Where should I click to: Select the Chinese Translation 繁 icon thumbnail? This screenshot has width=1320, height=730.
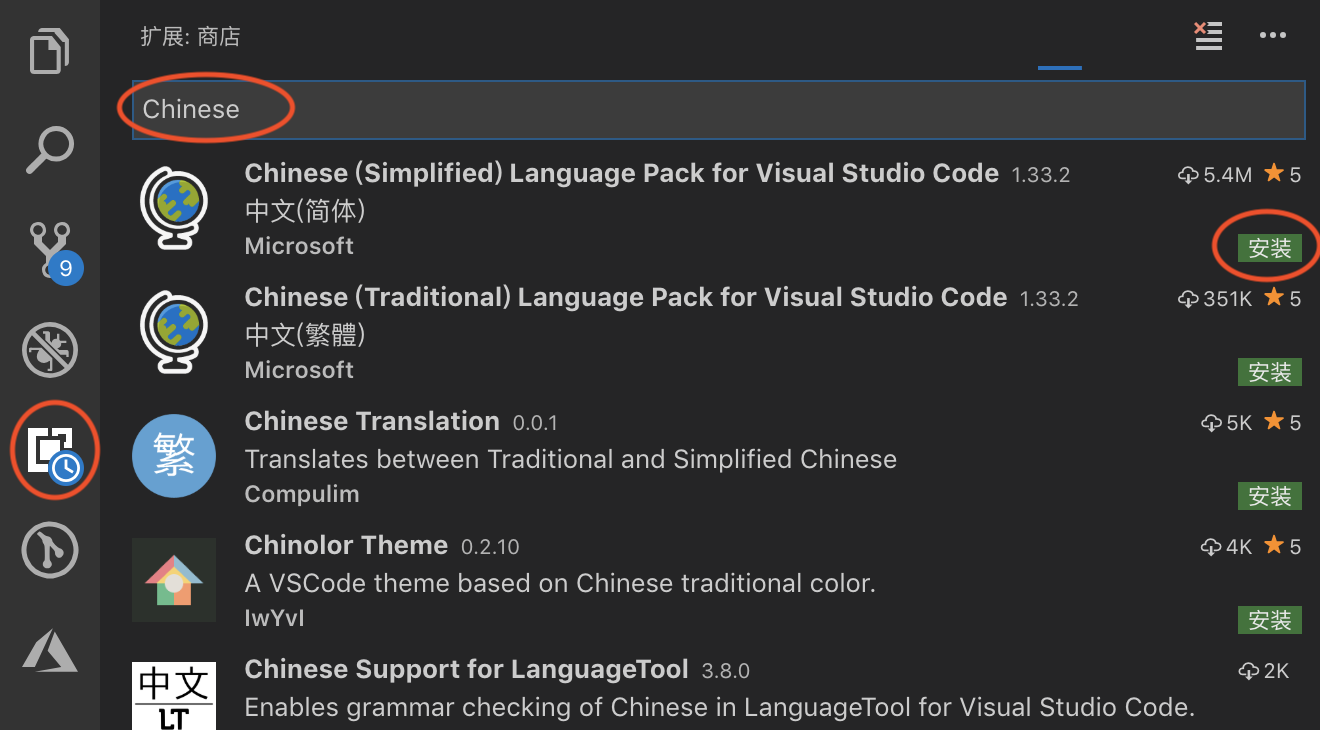(174, 457)
